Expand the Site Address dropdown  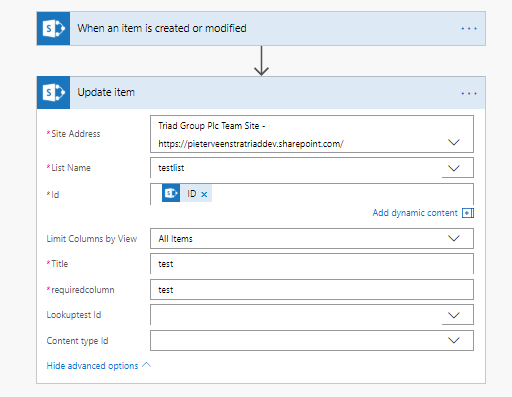[x=454, y=142]
